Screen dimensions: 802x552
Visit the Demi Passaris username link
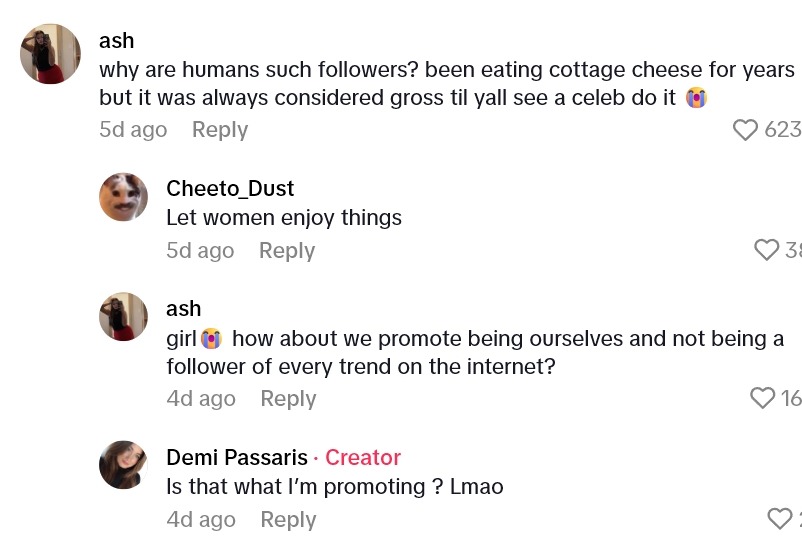click(237, 458)
